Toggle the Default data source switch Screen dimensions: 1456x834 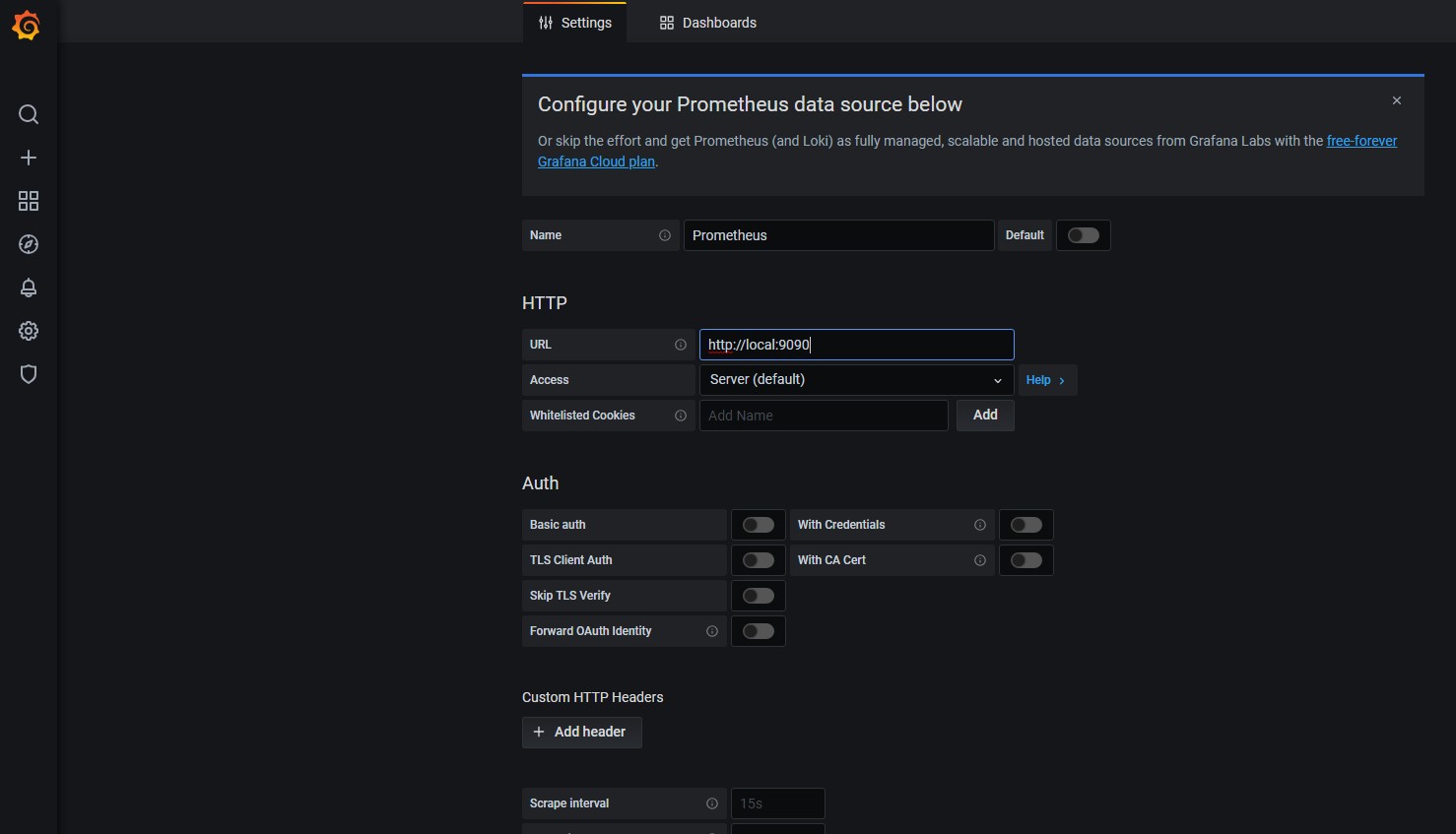pos(1083,235)
